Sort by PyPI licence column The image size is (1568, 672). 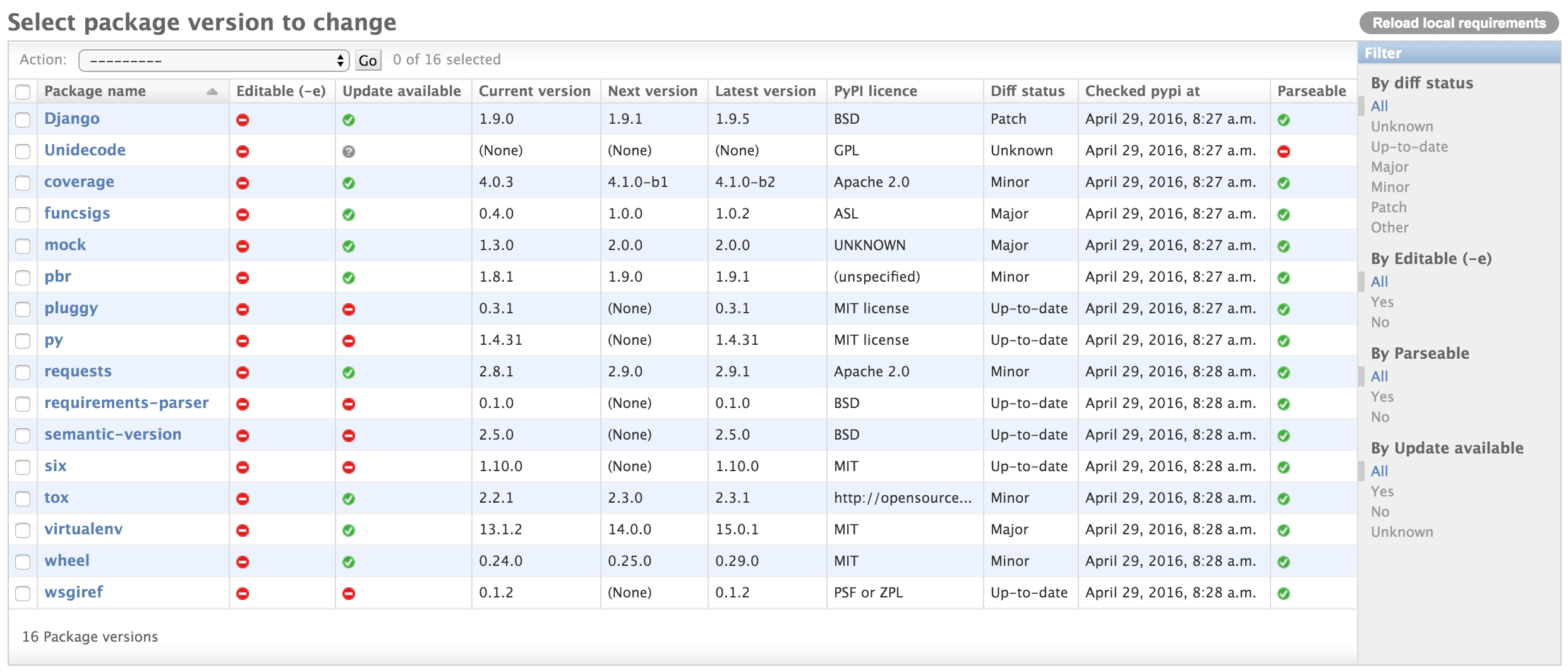(x=875, y=91)
